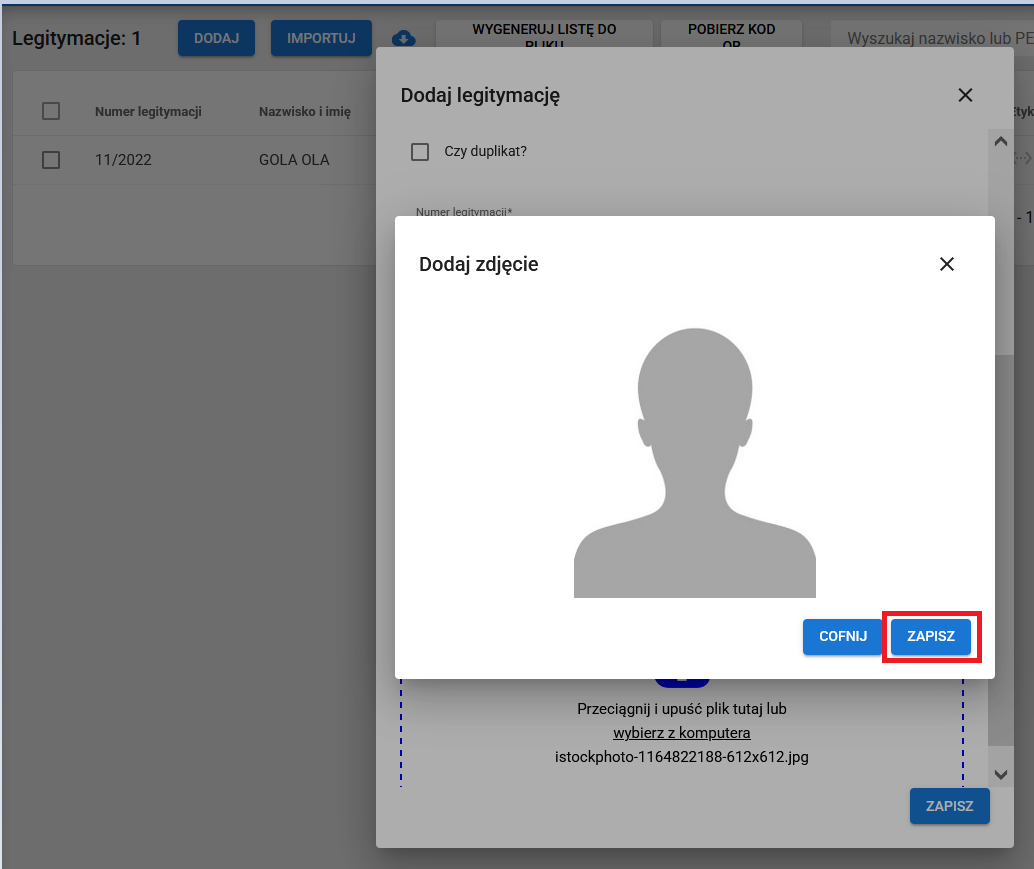Click the DODAJ button
This screenshot has width=1034, height=869.
point(216,38)
